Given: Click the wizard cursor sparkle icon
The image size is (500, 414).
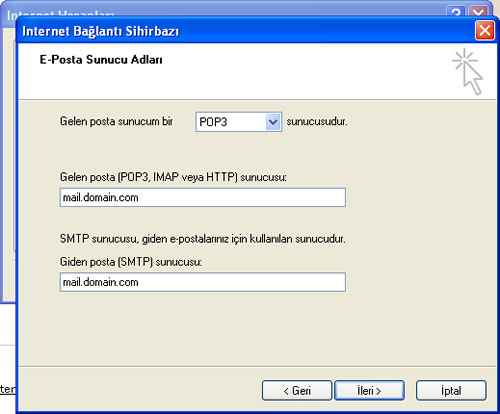Looking at the screenshot, I should (x=468, y=71).
